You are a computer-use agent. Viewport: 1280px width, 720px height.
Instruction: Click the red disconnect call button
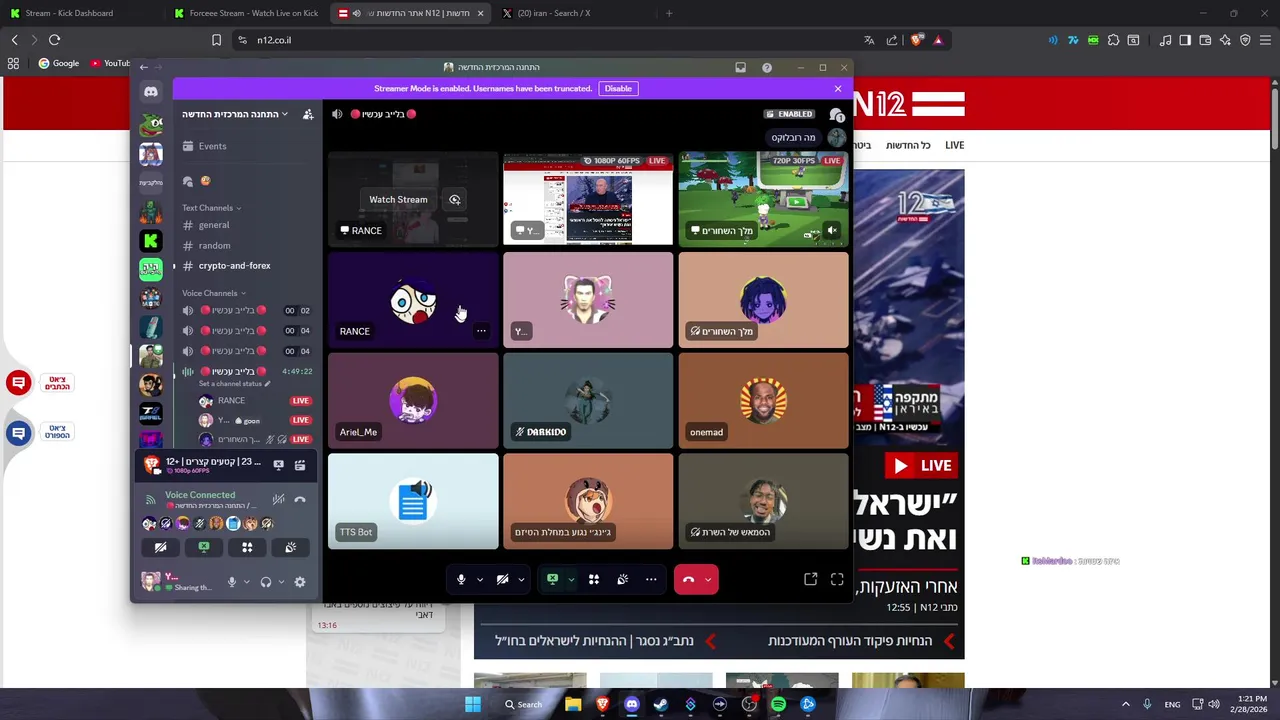click(688, 579)
